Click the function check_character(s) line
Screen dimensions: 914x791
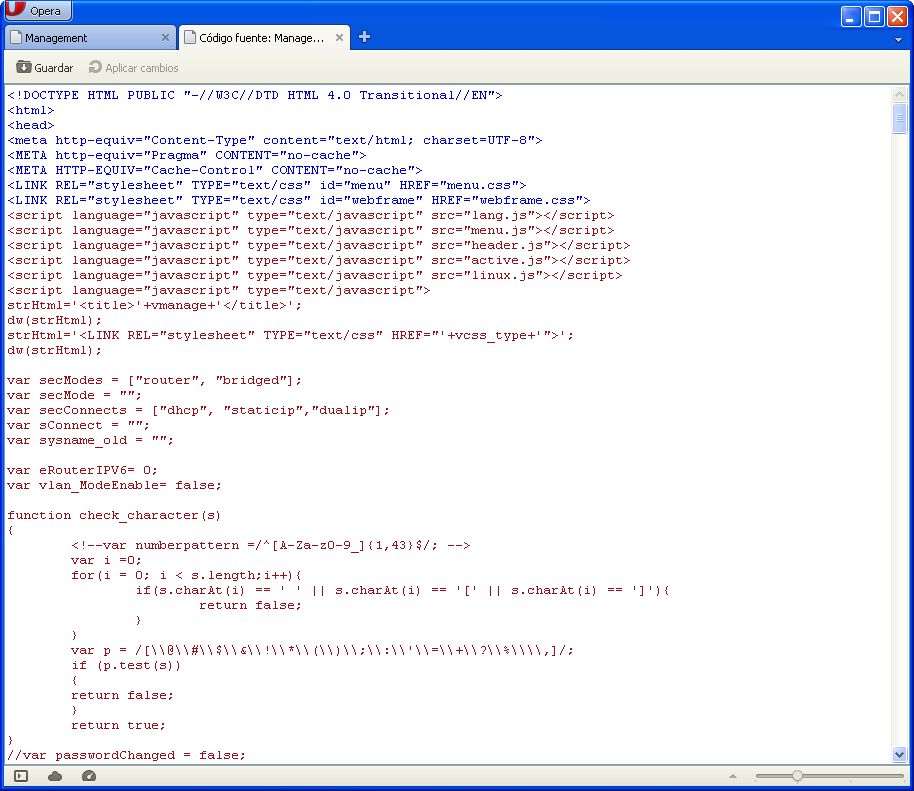pyautogui.click(x=114, y=515)
